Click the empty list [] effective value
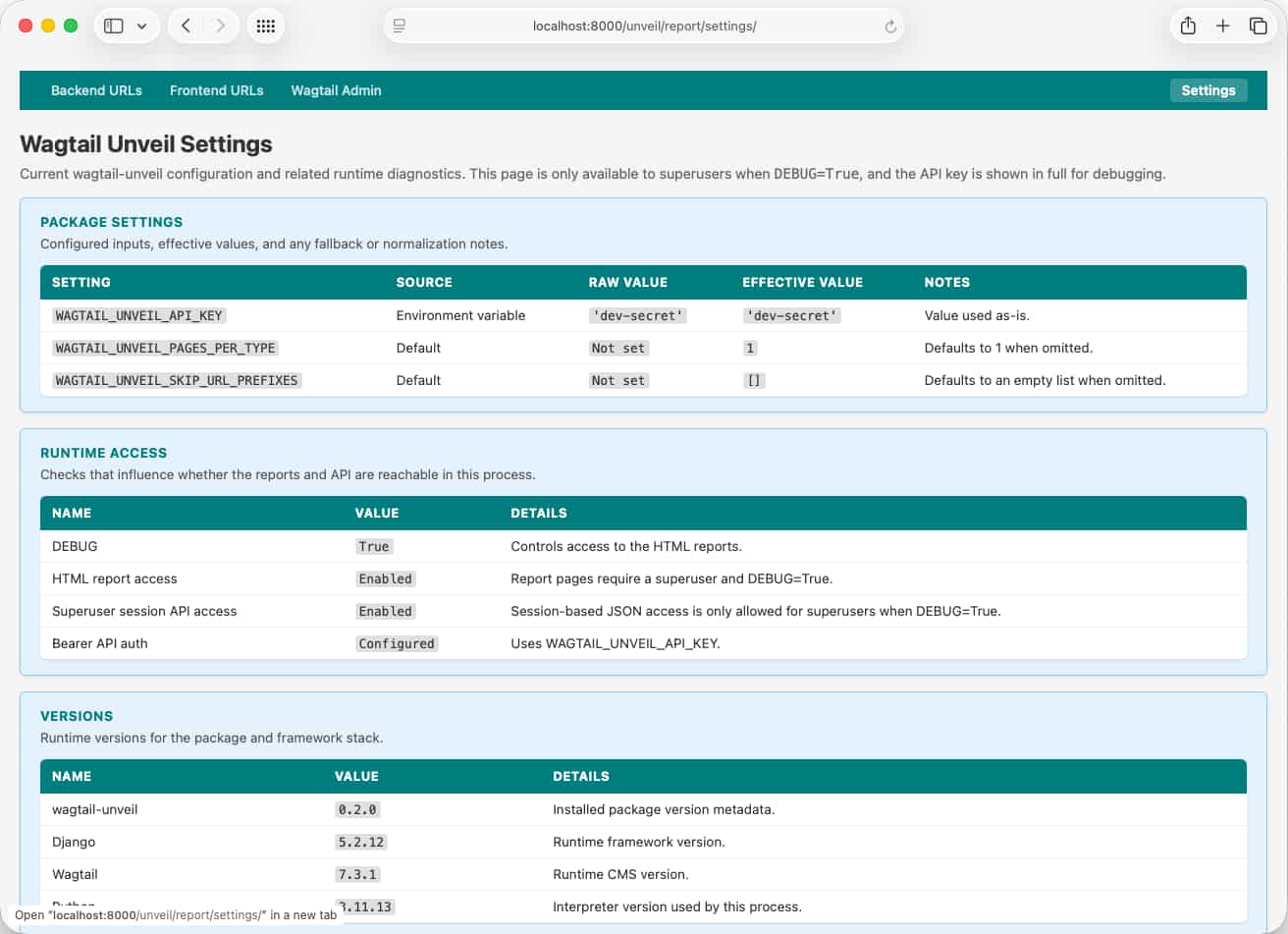Image resolution: width=1288 pixels, height=934 pixels. pos(754,380)
